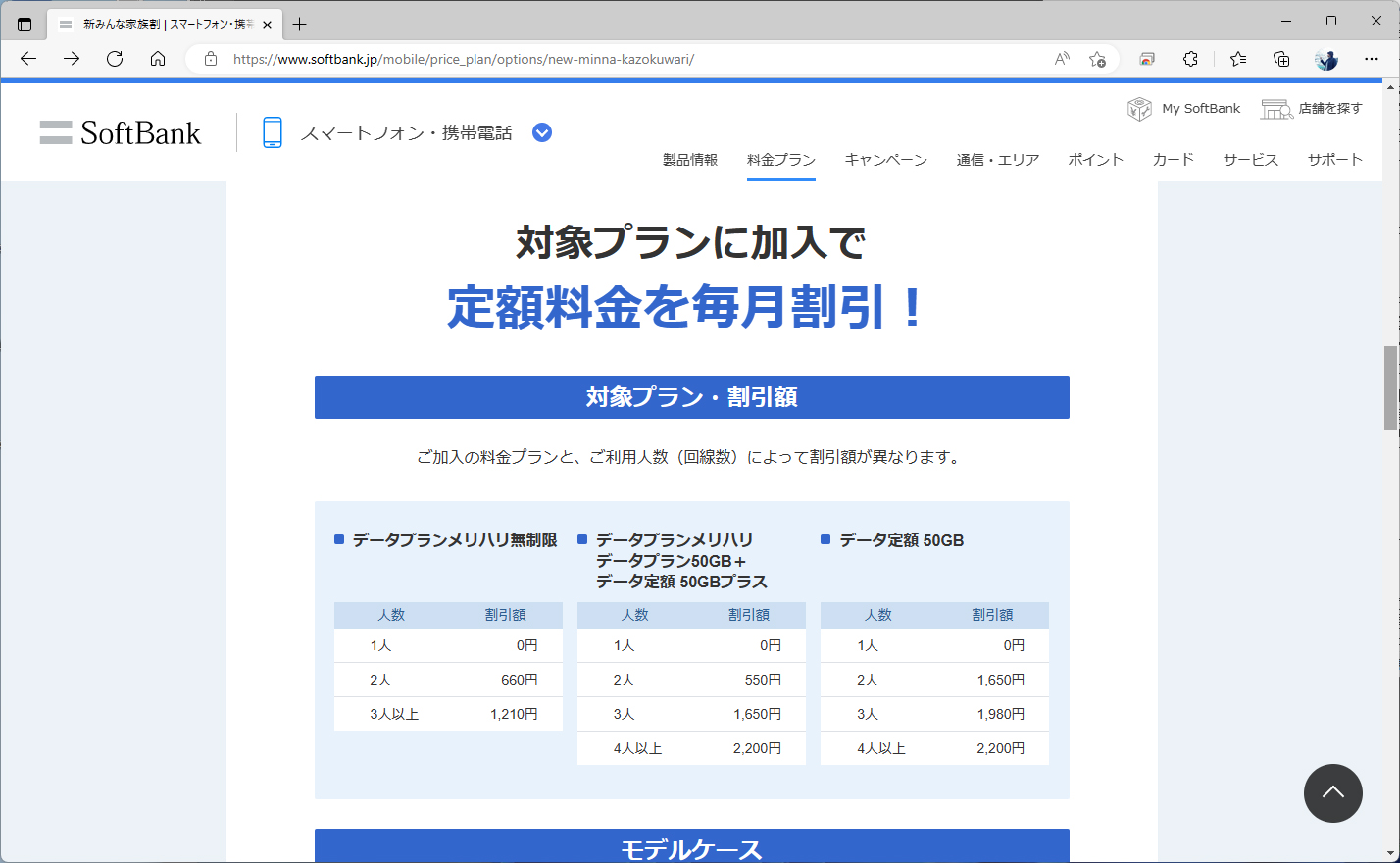Click inside the address bar

coord(490,59)
